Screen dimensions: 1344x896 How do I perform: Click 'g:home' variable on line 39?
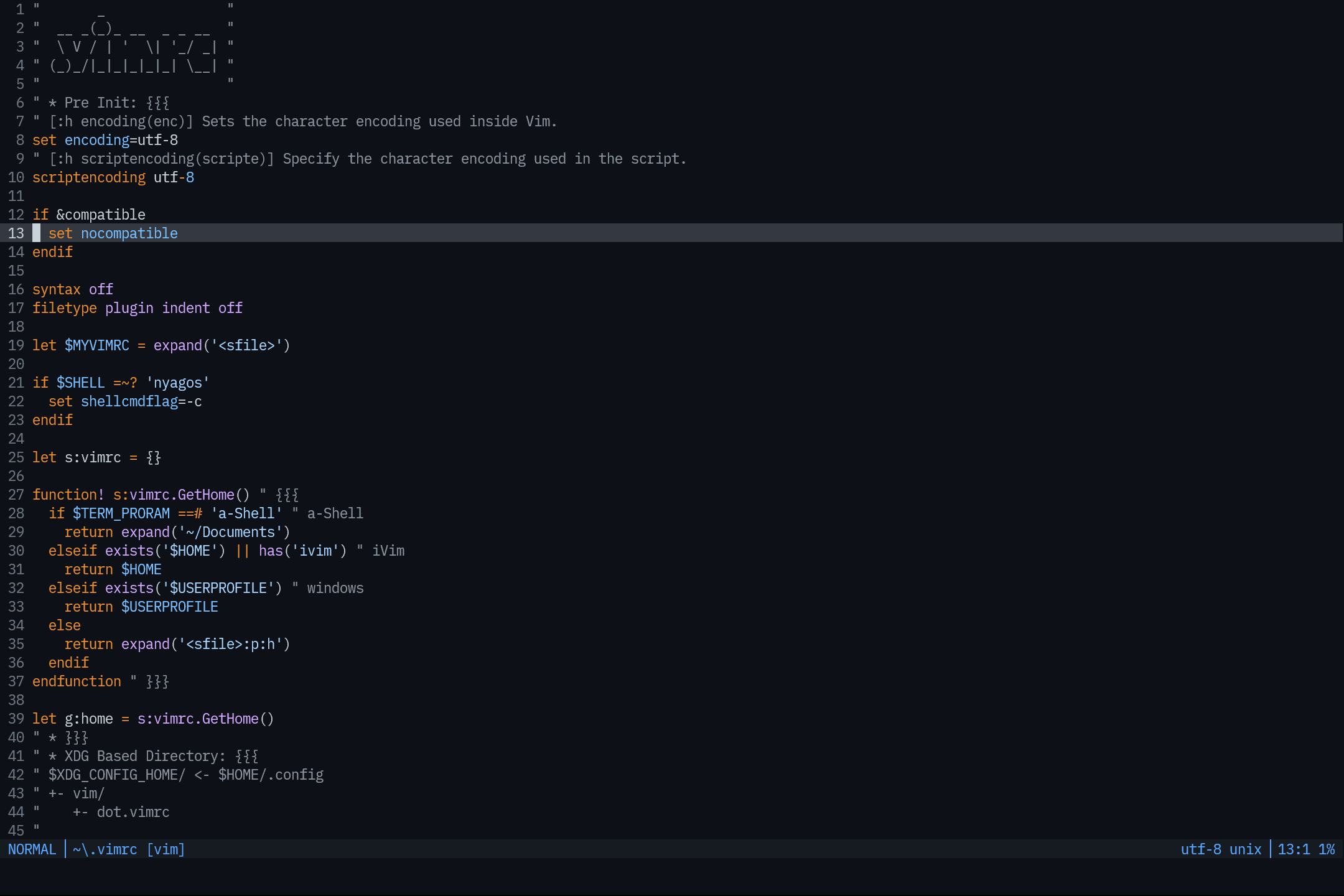(x=89, y=719)
